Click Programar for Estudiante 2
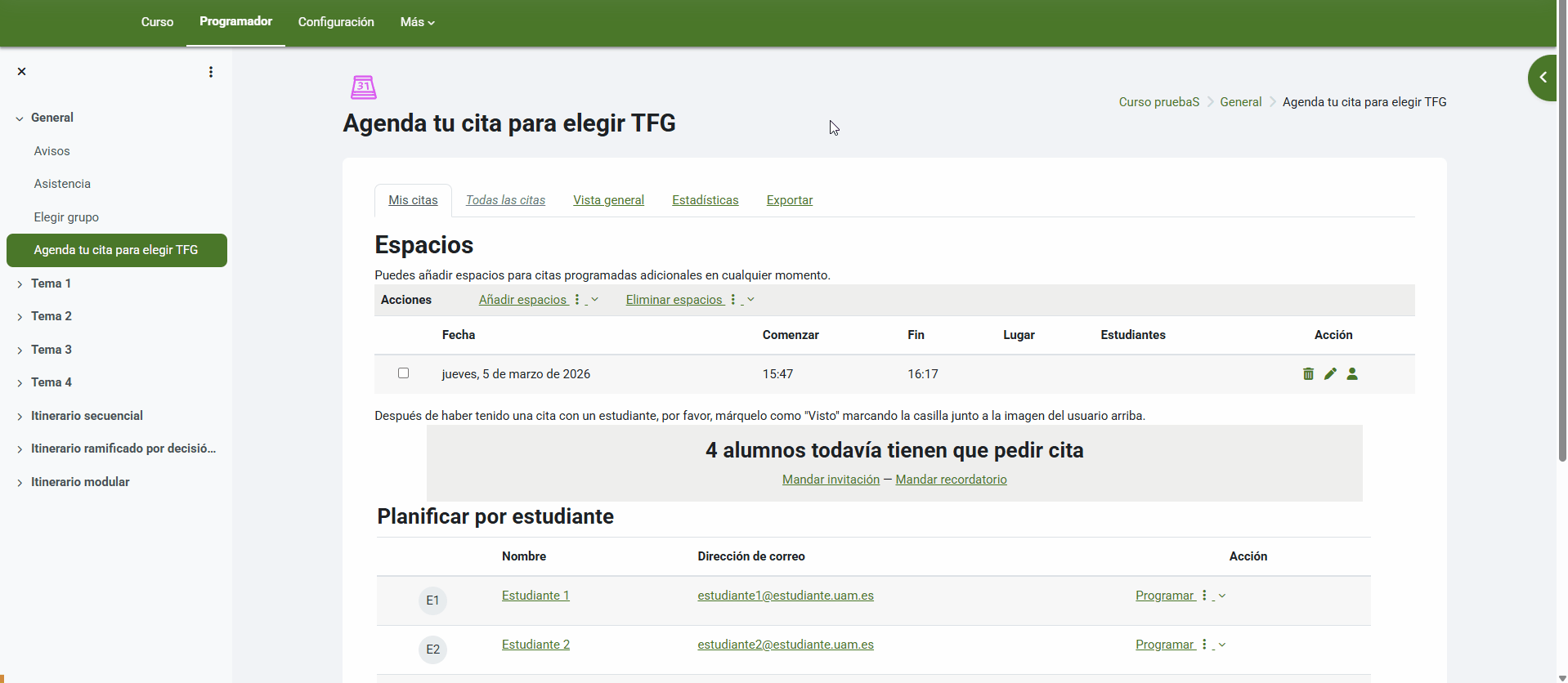The height and width of the screenshot is (683, 1568). 1165,645
